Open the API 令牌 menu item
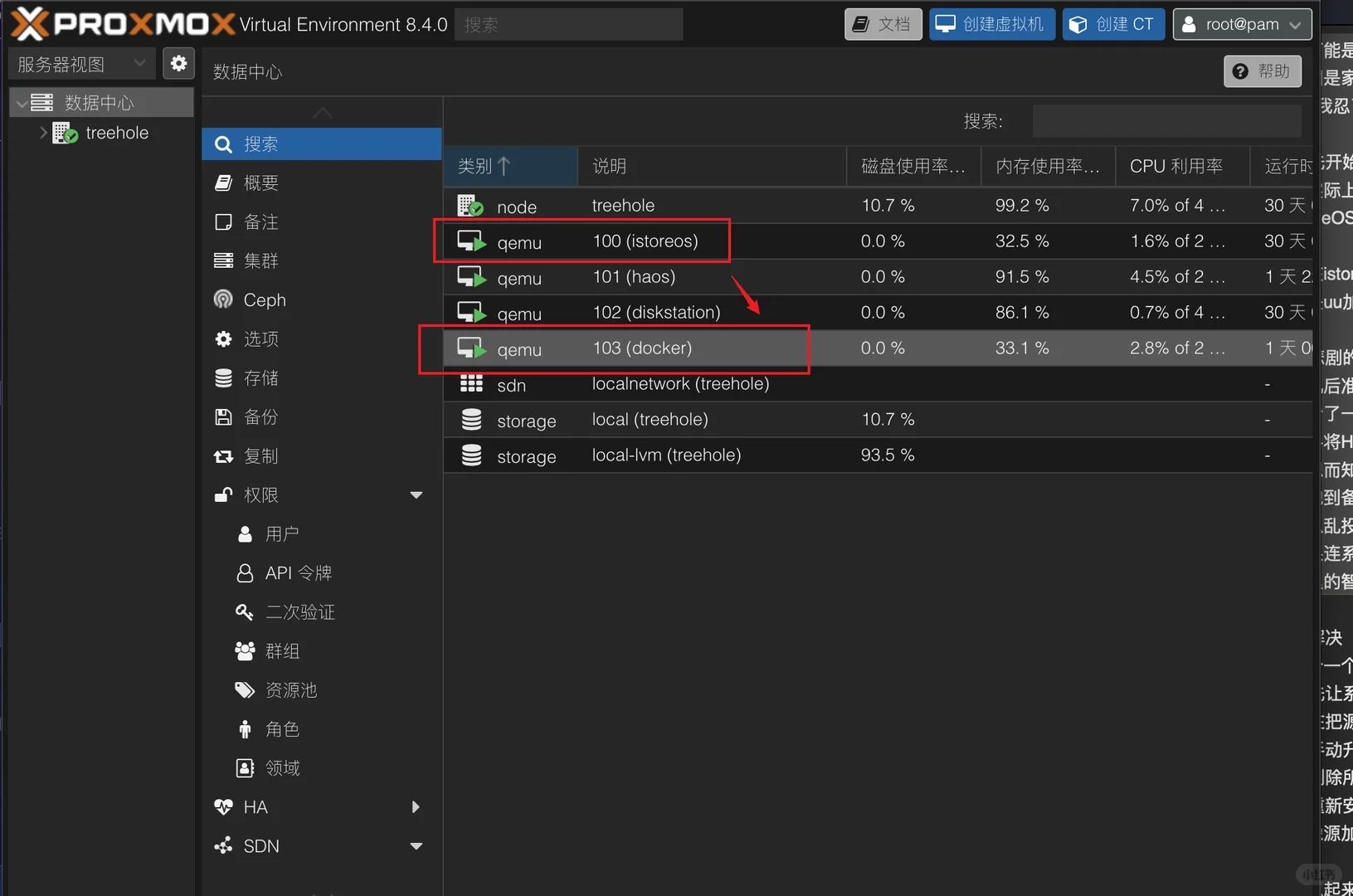 point(322,572)
